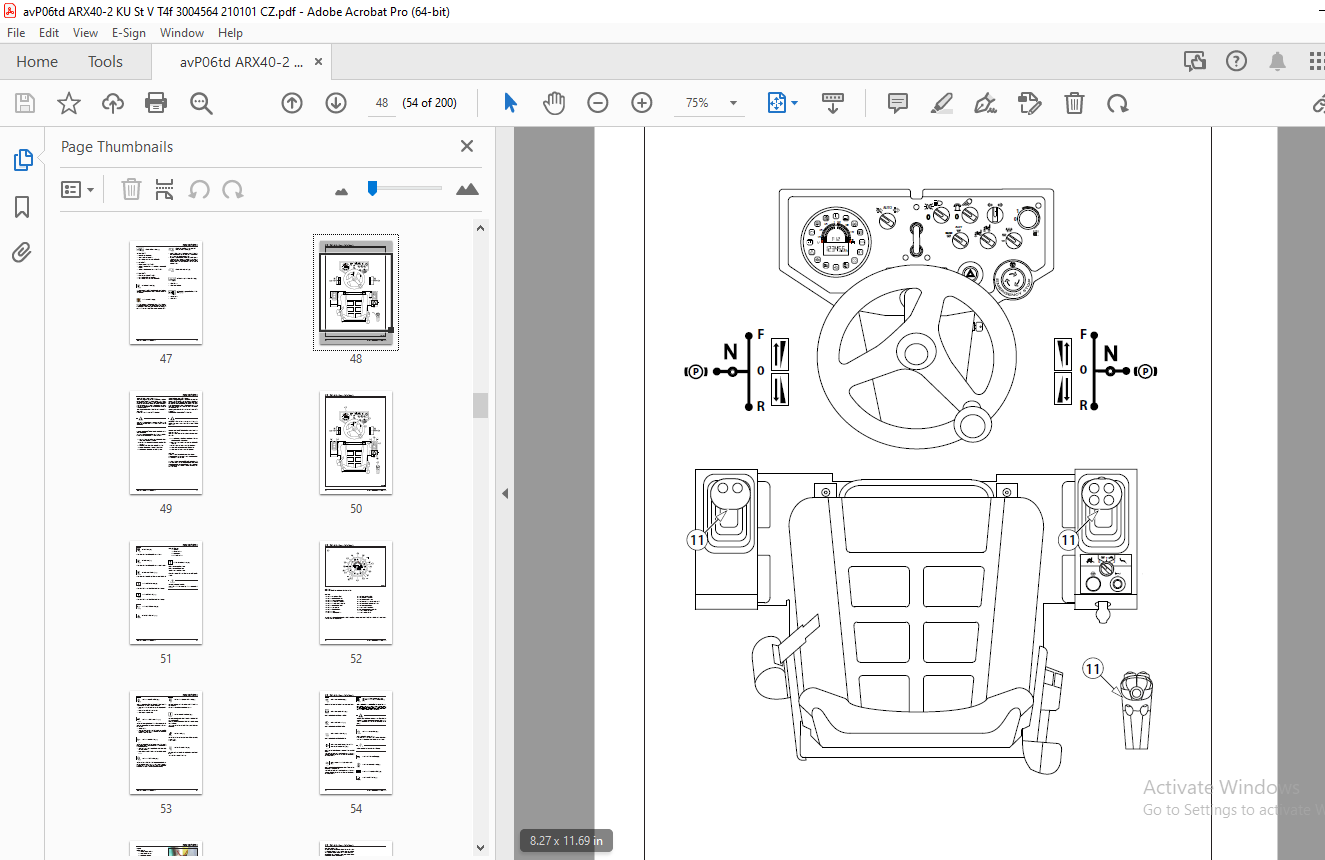Screen dimensions: 1325x860
Task: Click the thumbnails scrollbar handle
Action: tap(481, 405)
